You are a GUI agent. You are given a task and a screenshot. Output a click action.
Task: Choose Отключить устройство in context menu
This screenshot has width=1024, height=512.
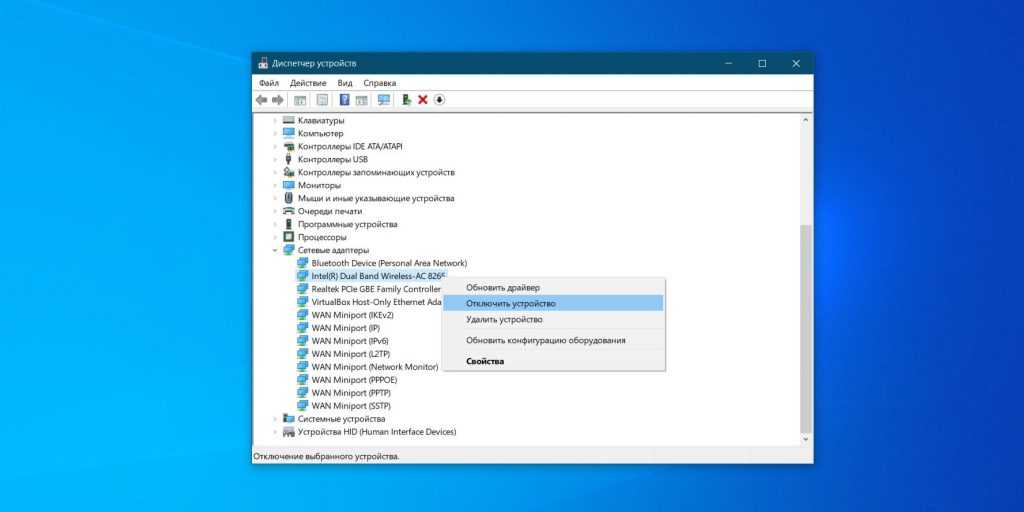pos(510,303)
